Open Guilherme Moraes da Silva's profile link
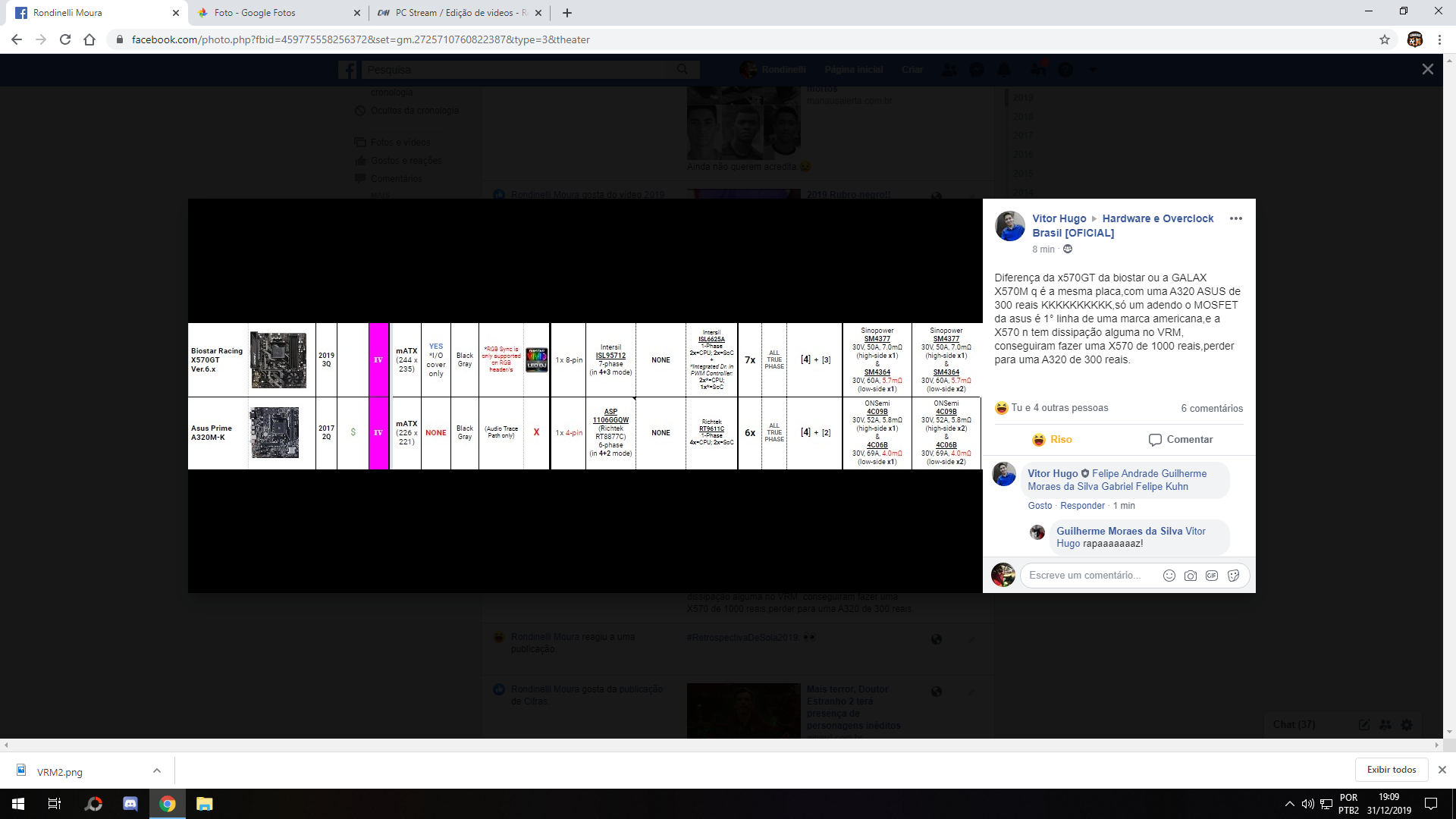1456x819 pixels. tap(1119, 531)
